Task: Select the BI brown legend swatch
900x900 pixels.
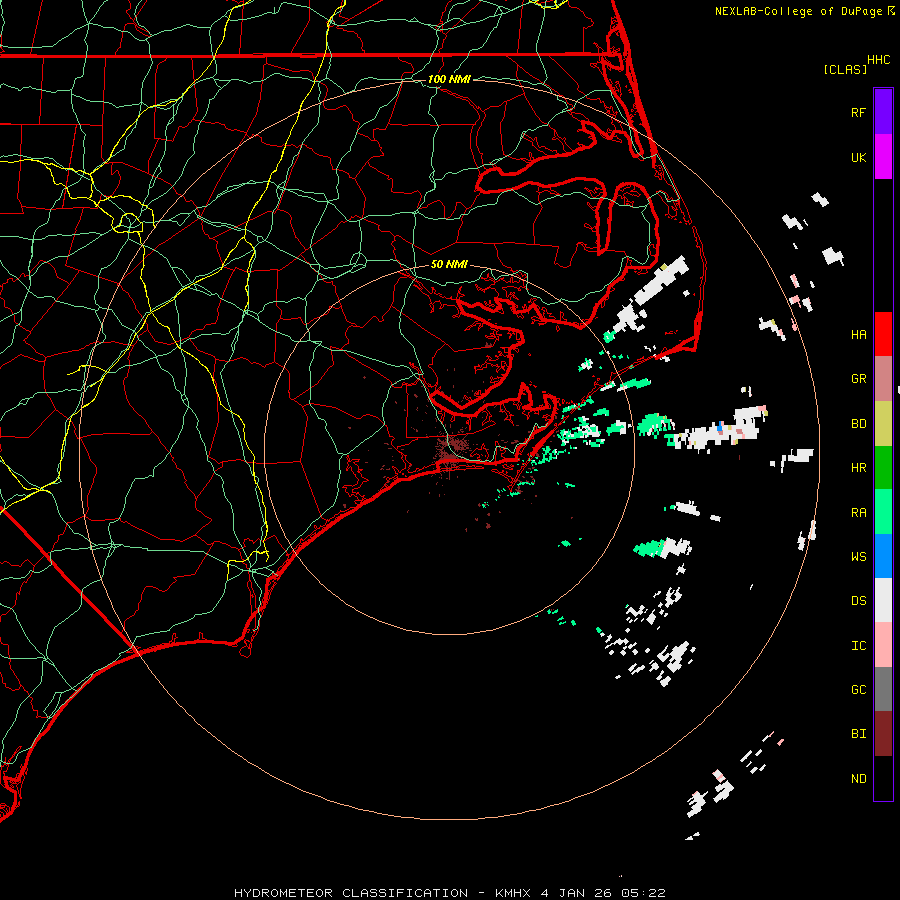Action: pos(883,734)
